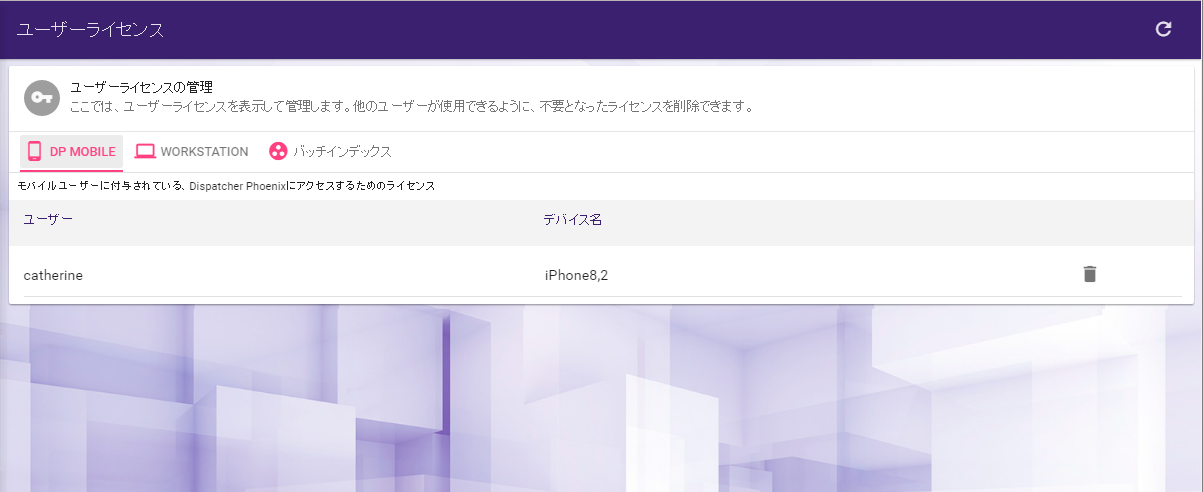Switch to the WORKSTATION tab
This screenshot has width=1203, height=492.
192,152
